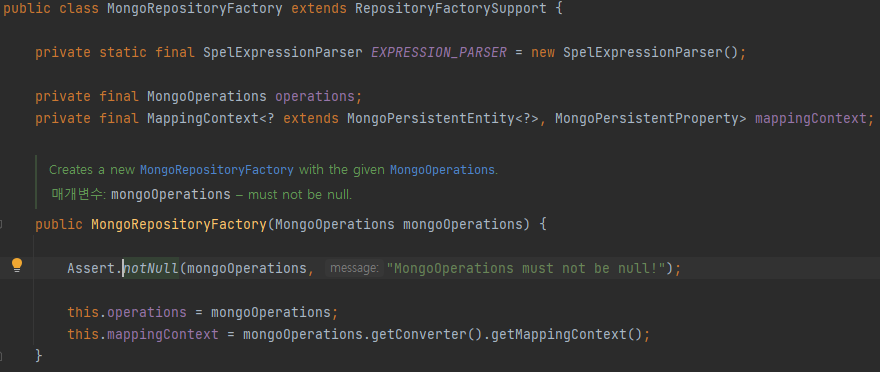Screen dimensions: 880x372
Task: Click the fold end marker at closing brace
Action: [x=2, y=355]
